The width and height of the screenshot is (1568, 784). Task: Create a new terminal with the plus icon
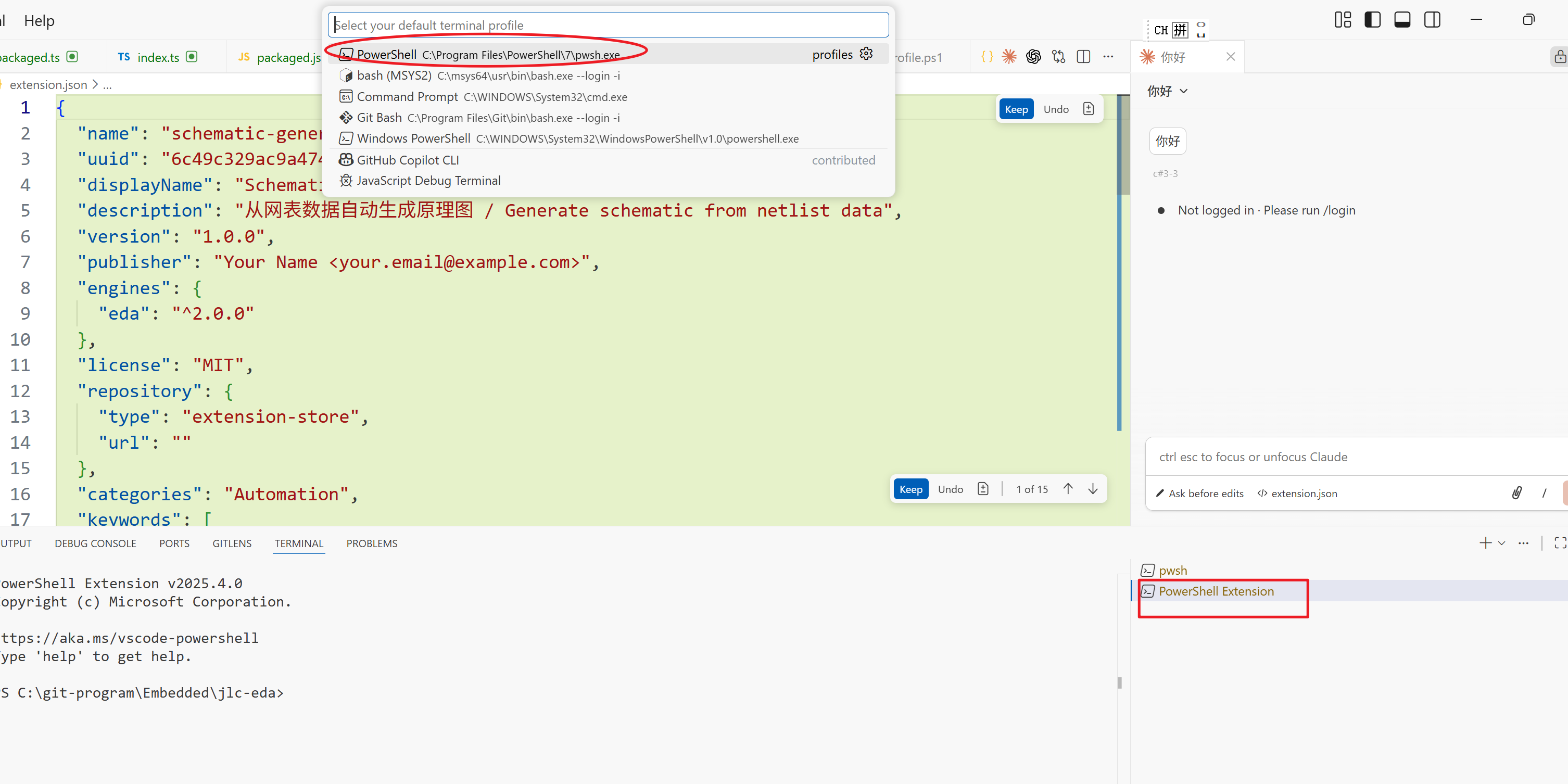[1486, 542]
